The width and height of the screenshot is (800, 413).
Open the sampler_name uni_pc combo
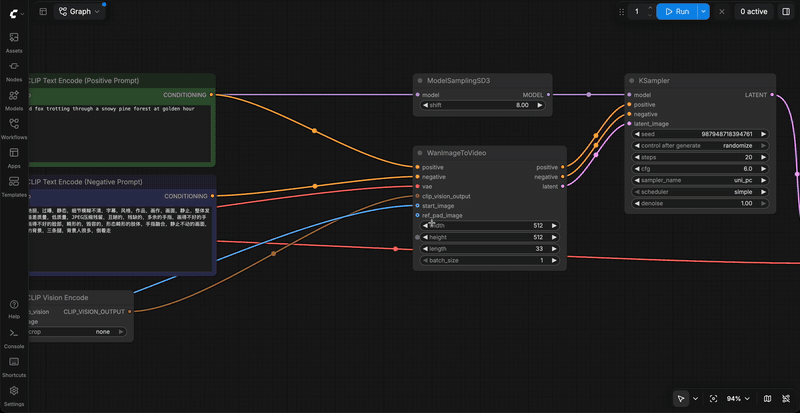[x=700, y=180]
